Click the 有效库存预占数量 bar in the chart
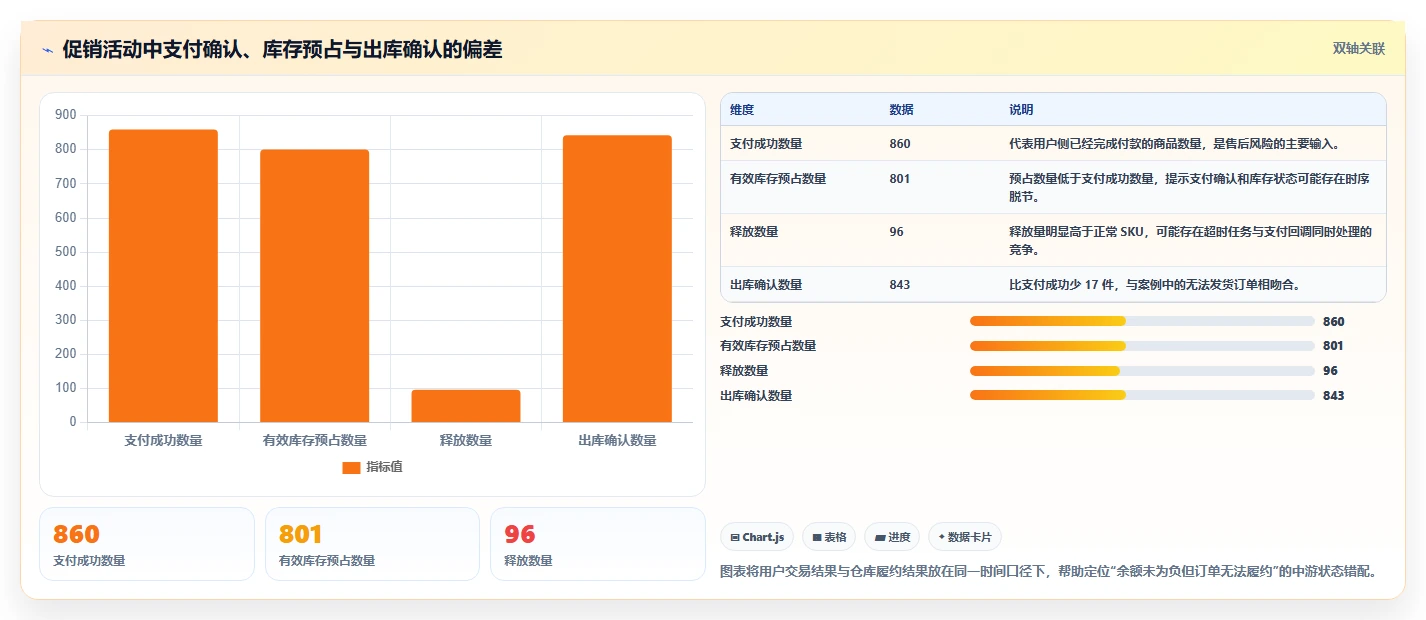The height and width of the screenshot is (620, 1426). tap(314, 286)
